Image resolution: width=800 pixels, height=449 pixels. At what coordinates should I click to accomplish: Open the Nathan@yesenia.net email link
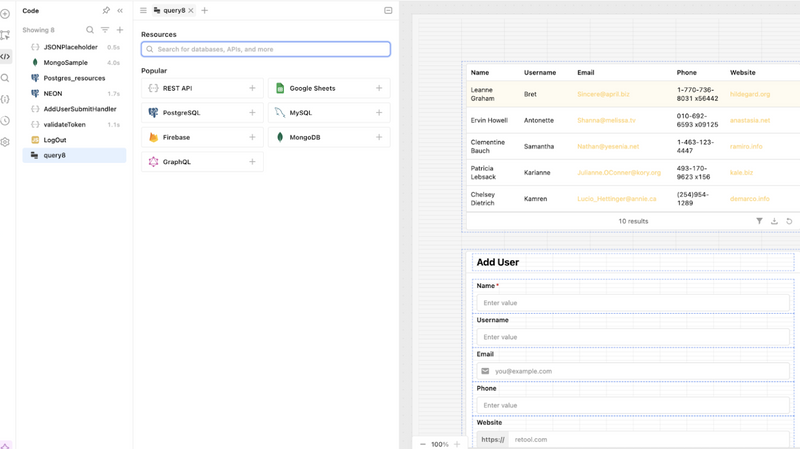click(x=608, y=146)
